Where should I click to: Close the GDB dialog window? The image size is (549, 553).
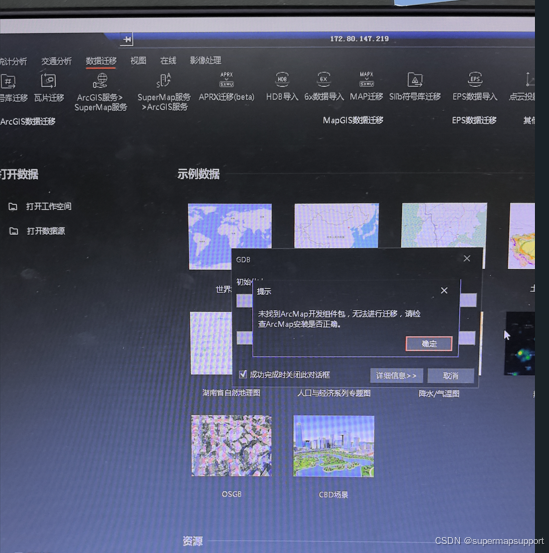coord(467,259)
